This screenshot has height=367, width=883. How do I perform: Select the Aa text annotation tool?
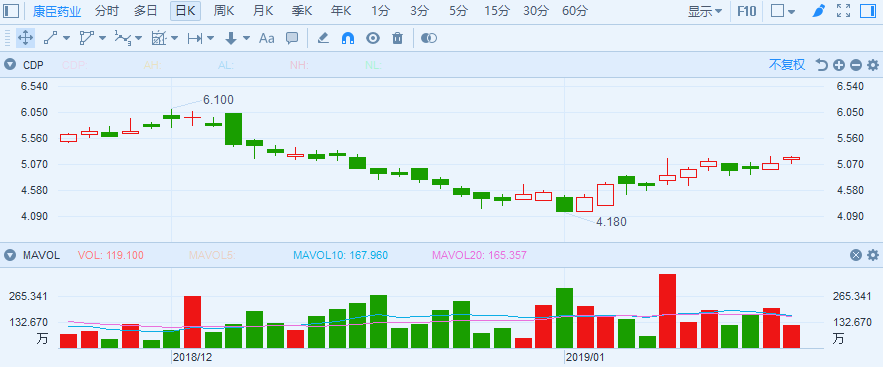click(266, 38)
